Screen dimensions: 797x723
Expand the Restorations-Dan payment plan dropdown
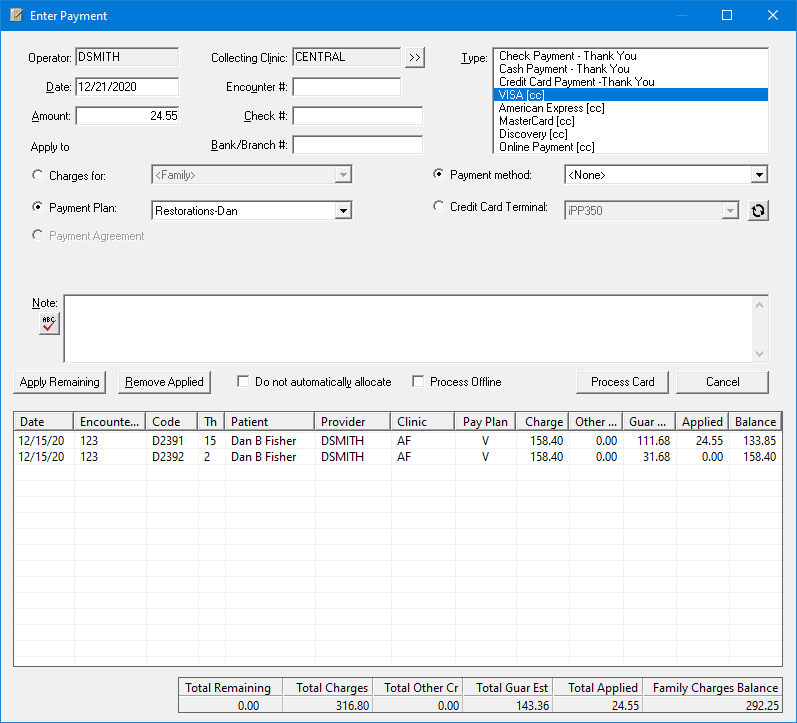tap(344, 210)
